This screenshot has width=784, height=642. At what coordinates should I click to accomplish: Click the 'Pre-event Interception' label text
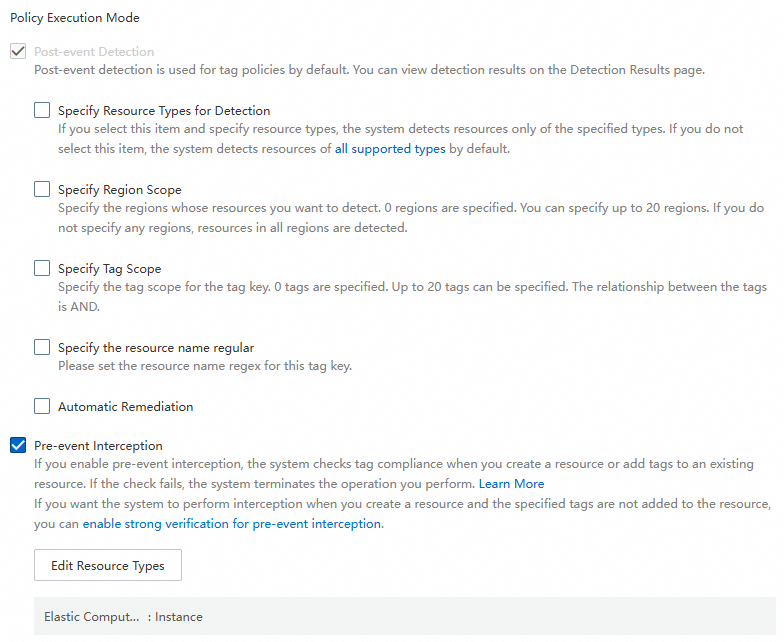98,446
